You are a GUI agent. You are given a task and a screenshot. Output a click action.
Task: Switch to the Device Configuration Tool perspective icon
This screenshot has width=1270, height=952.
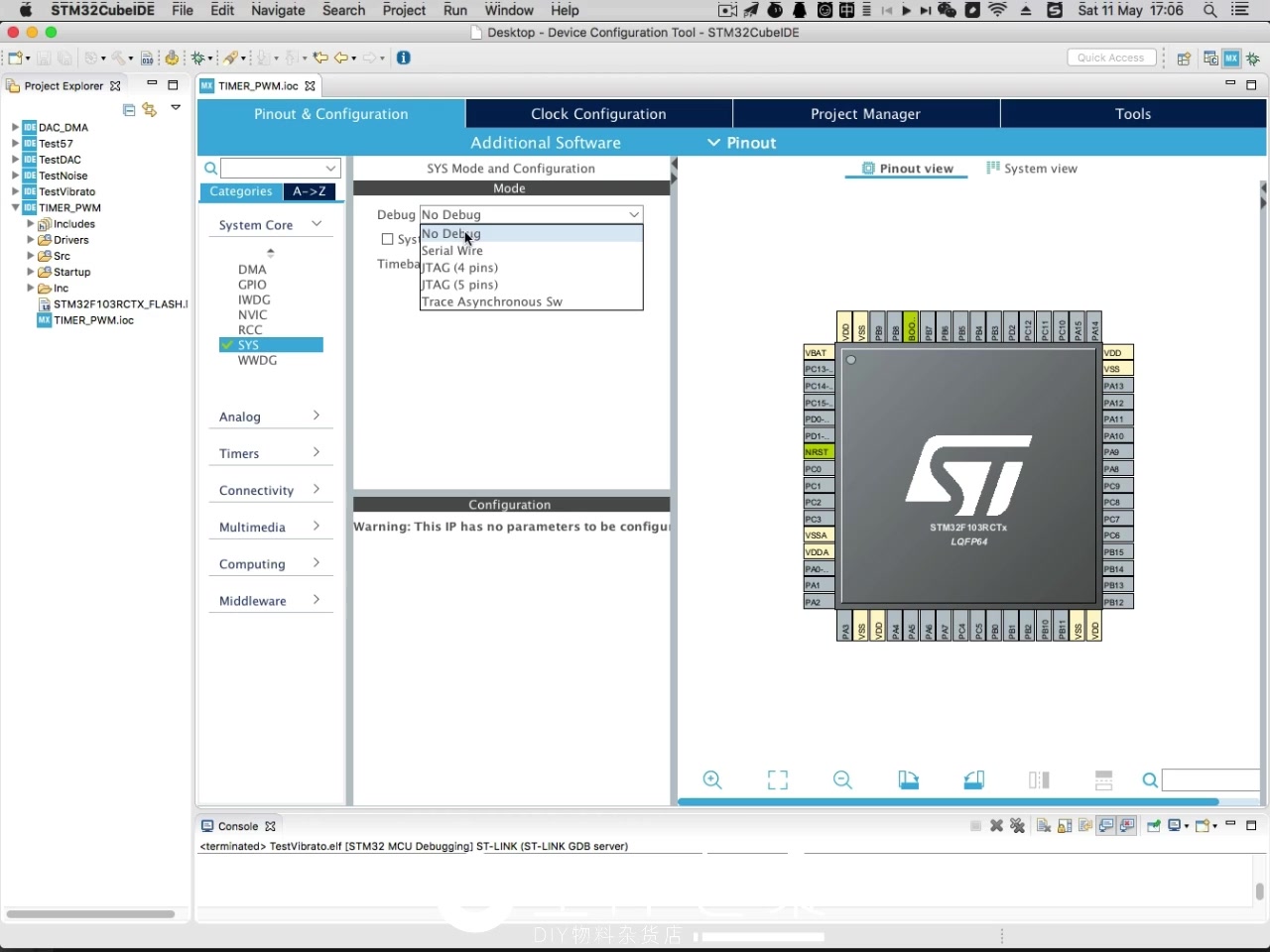[1231, 59]
